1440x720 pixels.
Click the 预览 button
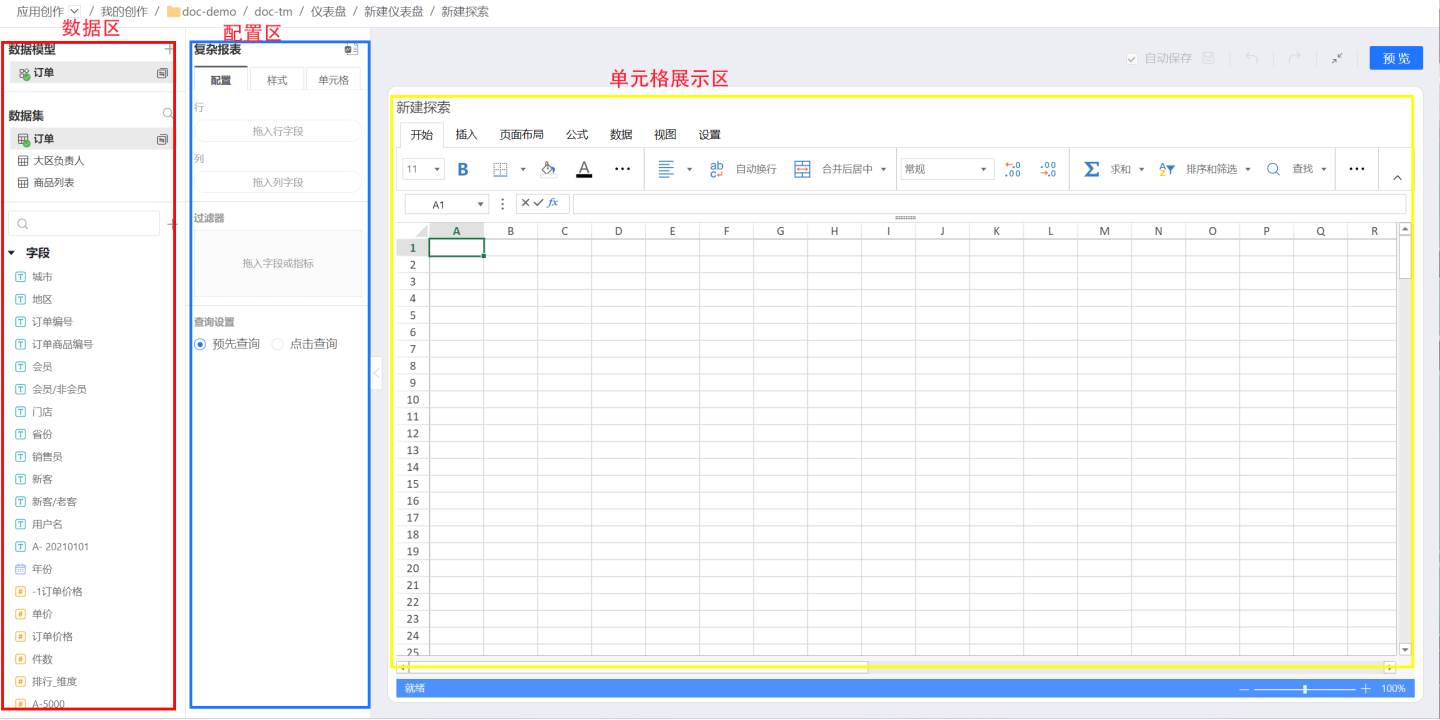(x=1396, y=58)
